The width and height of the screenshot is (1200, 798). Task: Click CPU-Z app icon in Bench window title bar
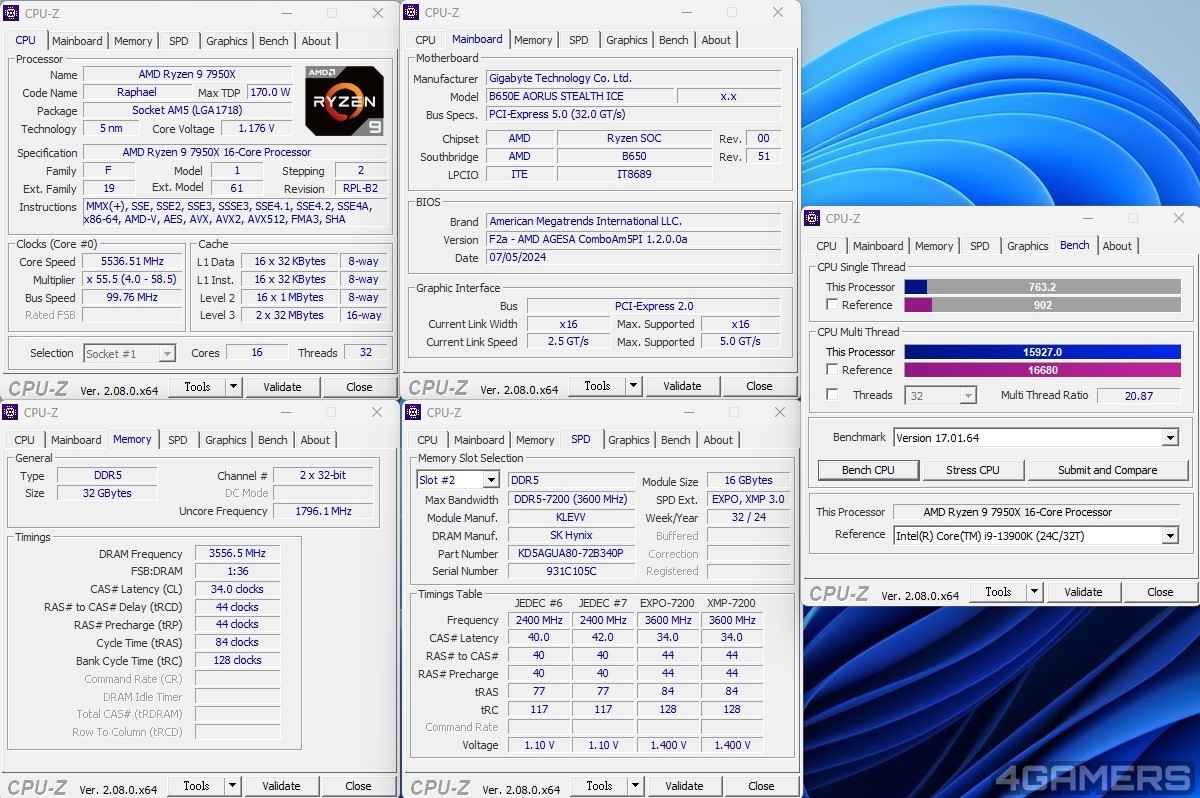(814, 218)
